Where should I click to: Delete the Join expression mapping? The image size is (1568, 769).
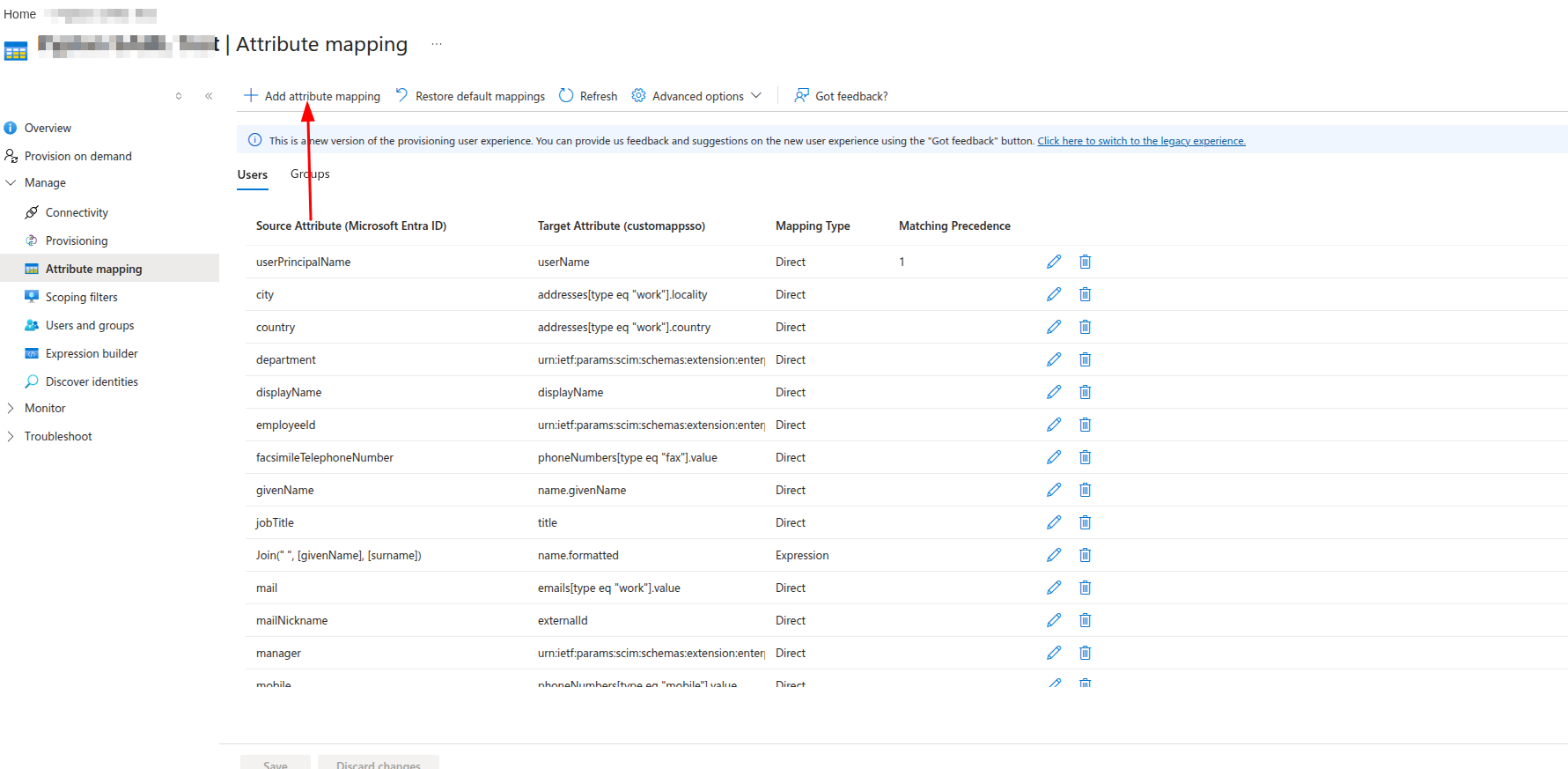coord(1085,555)
